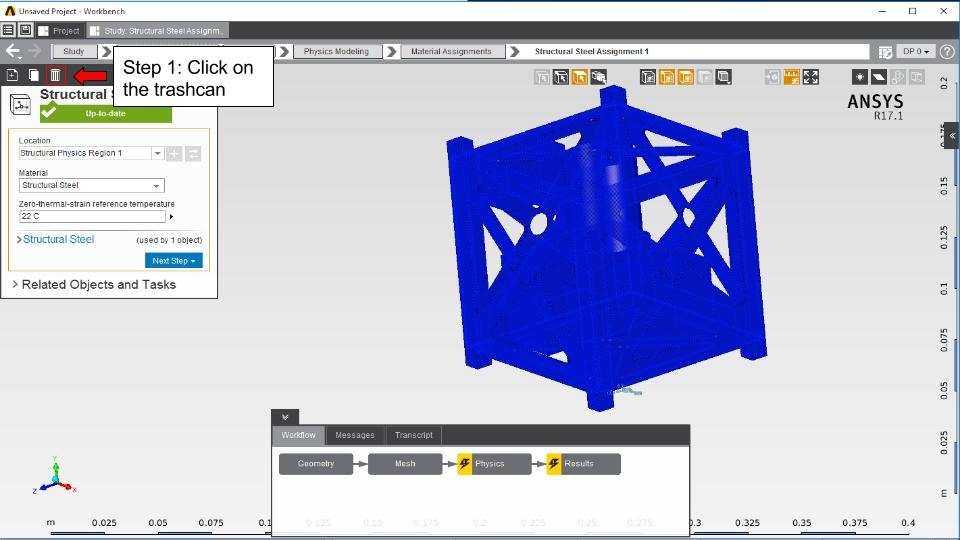
Task: Select the Study: Structural Steel Assignment tab
Action: tap(157, 31)
